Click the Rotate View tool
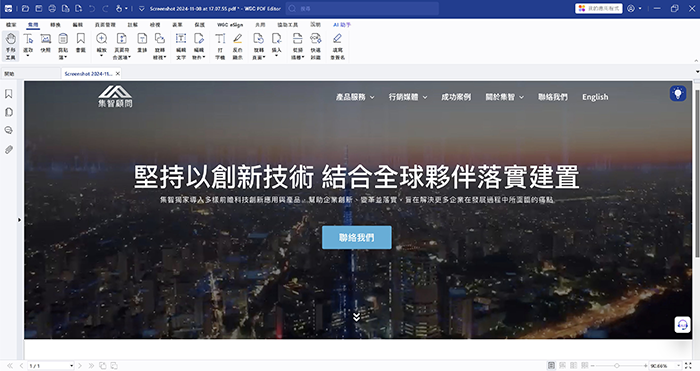Screen dimensions: 700x371 pyautogui.click(x=159, y=46)
